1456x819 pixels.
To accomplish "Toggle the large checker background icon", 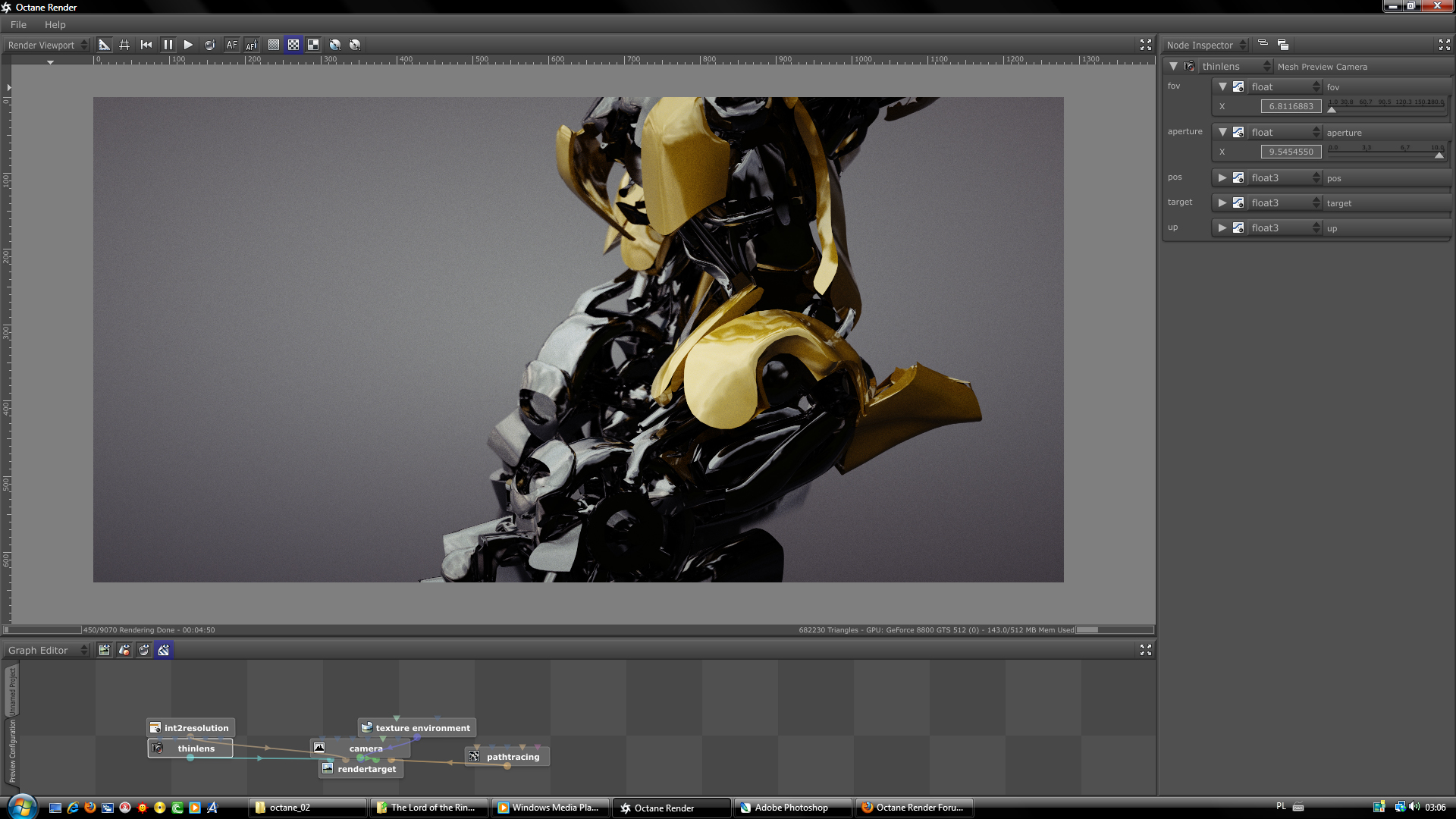I will point(313,45).
